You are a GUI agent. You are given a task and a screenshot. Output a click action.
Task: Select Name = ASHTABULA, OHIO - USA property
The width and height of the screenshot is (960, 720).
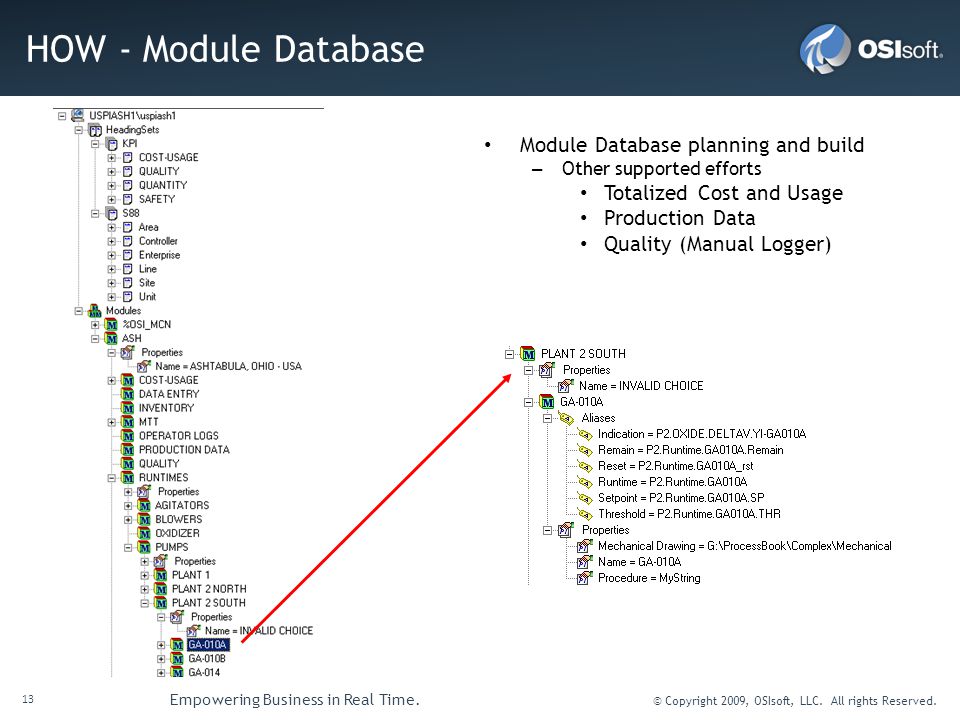(228, 366)
